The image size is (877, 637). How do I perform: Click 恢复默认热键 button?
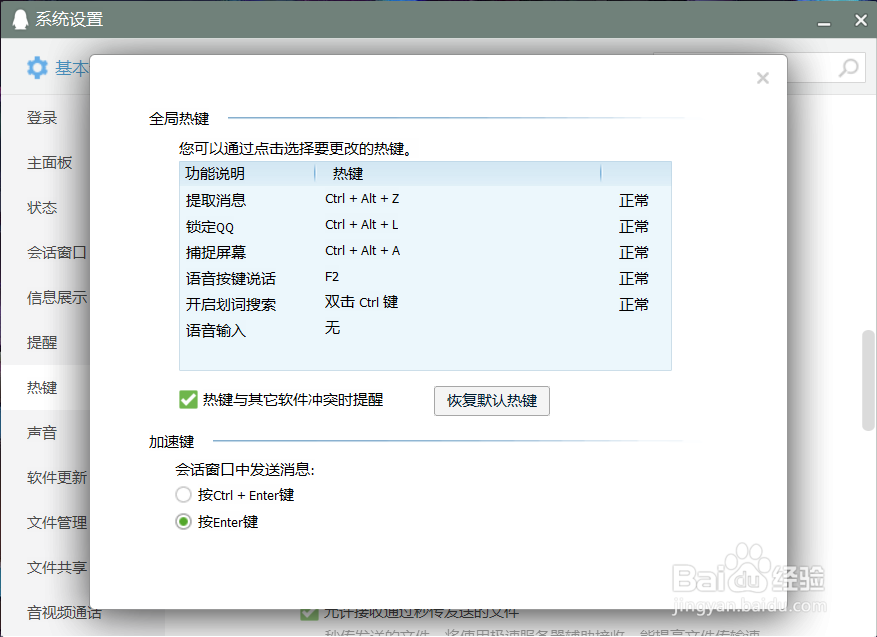pyautogui.click(x=492, y=400)
